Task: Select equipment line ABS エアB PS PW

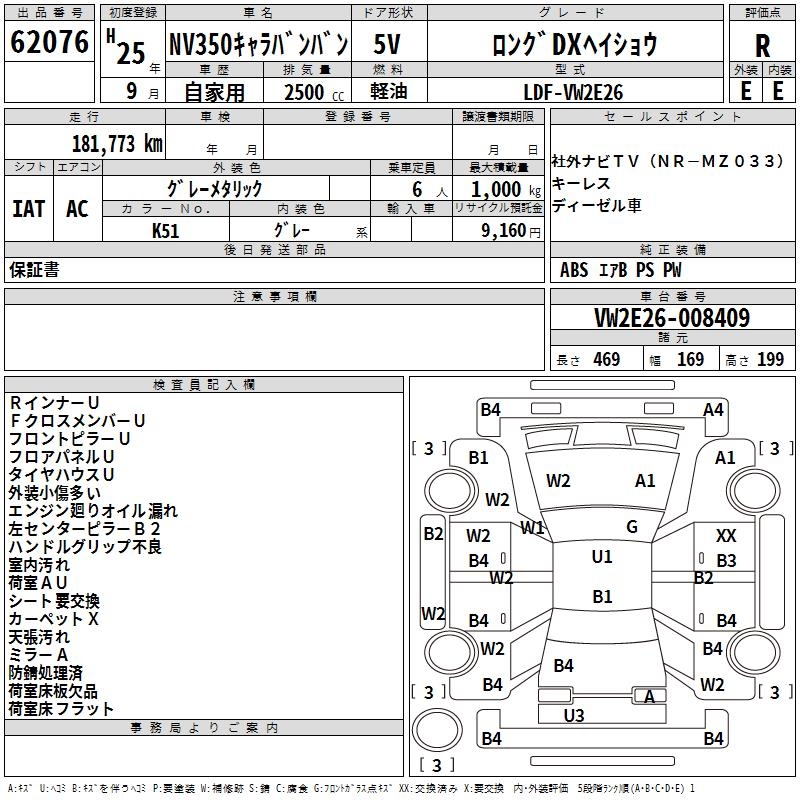Action: pyautogui.click(x=620, y=270)
